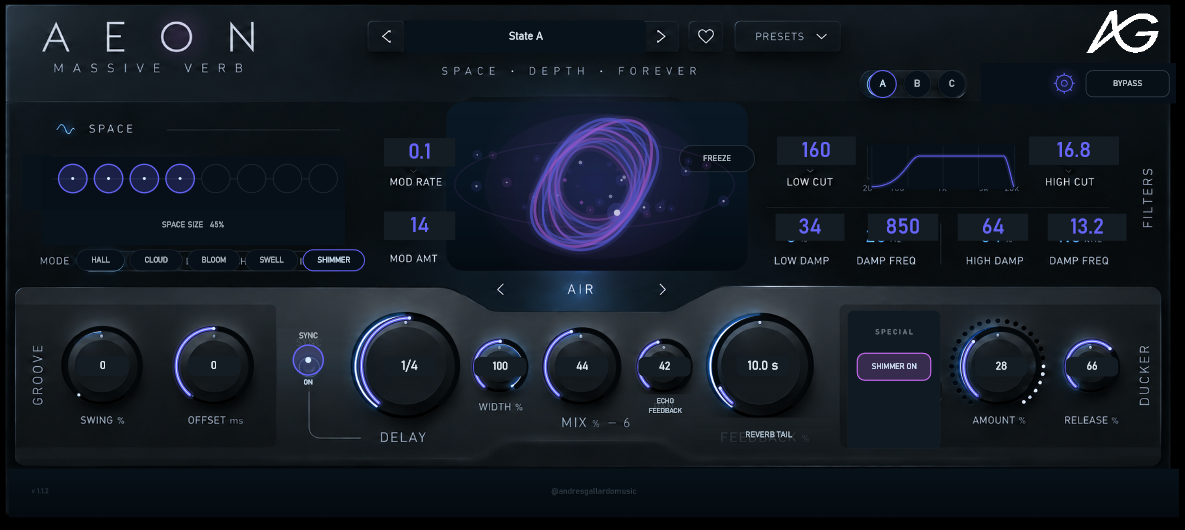Go to the next preset with right arrow
The width and height of the screenshot is (1185, 530).
pos(661,36)
